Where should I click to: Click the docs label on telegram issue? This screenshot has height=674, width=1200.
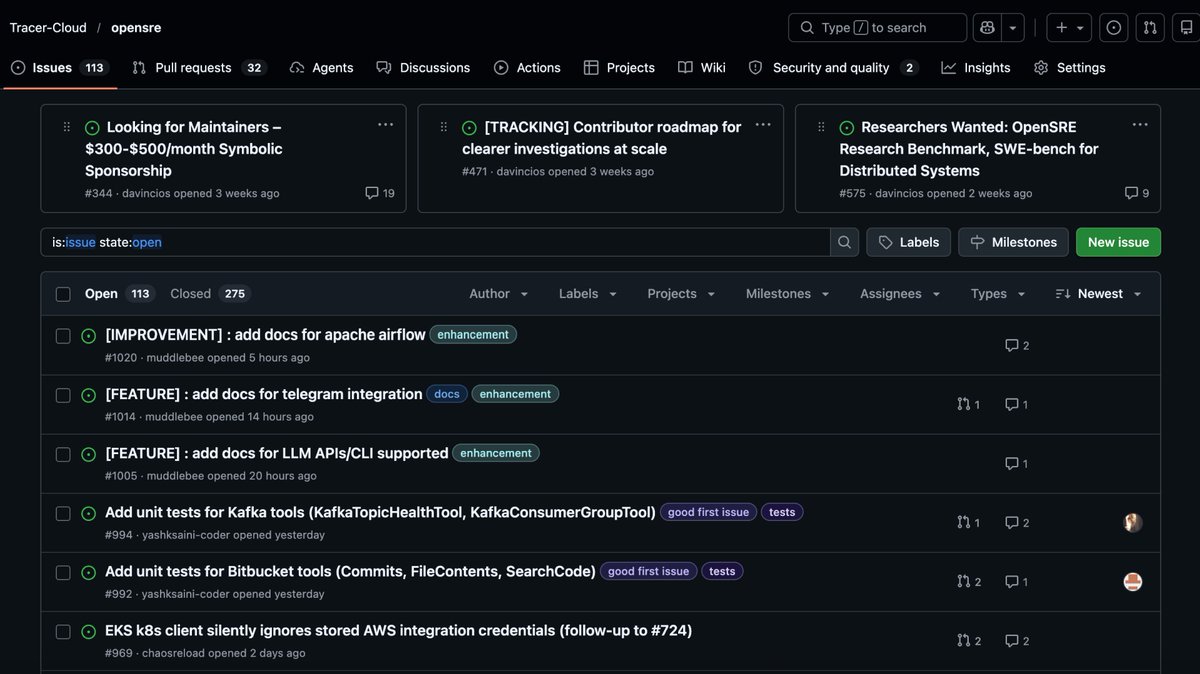[447, 394]
